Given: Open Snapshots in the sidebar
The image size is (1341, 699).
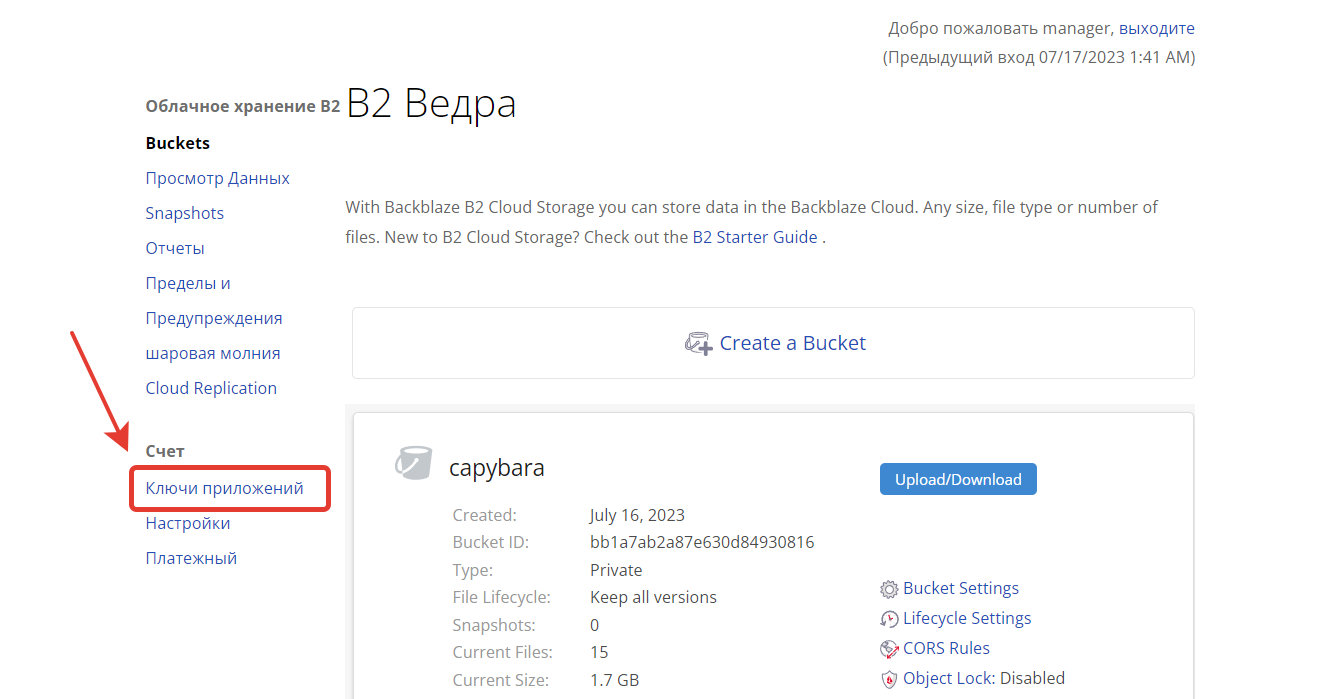Looking at the screenshot, I should coord(185,213).
